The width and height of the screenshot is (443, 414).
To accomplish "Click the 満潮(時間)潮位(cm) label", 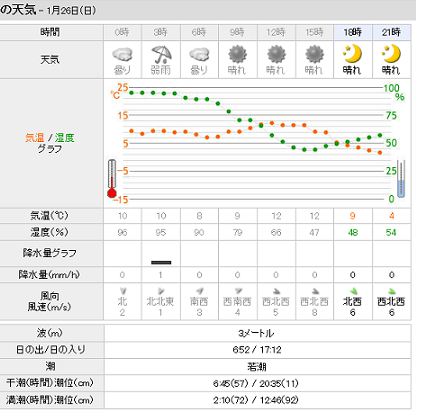I will click(50, 400).
